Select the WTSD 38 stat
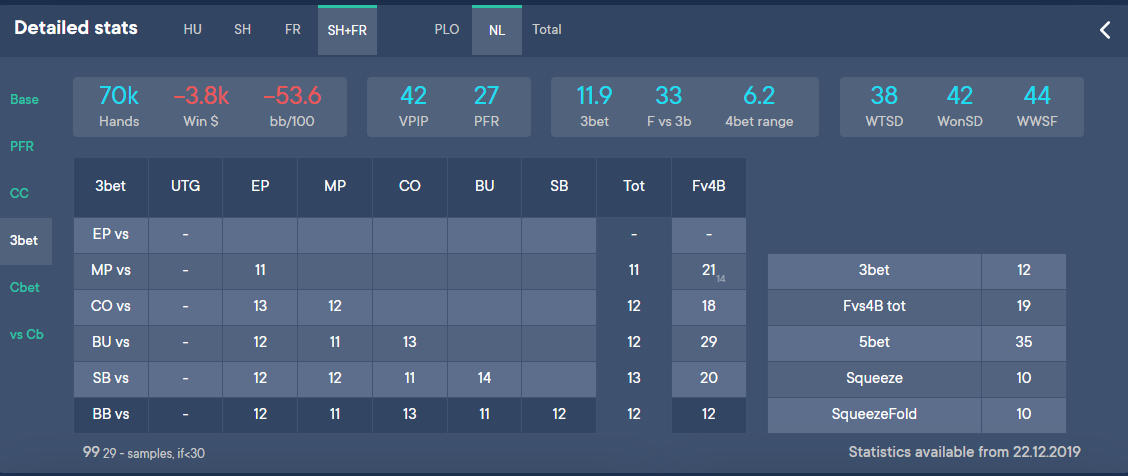Image resolution: width=1128 pixels, height=476 pixels. point(884,106)
